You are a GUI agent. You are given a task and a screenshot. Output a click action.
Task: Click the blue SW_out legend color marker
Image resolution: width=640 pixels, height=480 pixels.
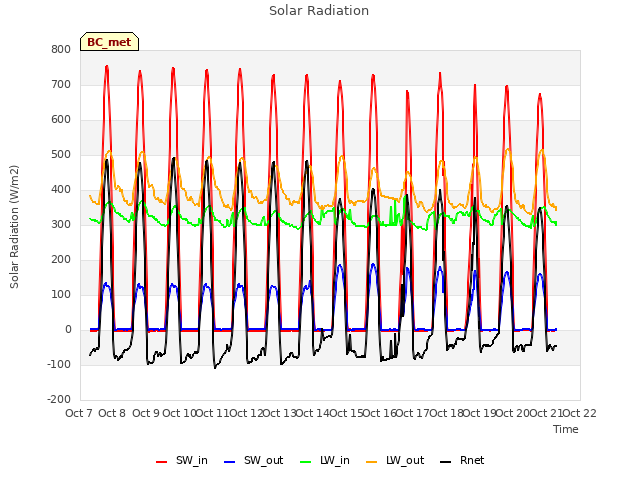click(x=230, y=462)
